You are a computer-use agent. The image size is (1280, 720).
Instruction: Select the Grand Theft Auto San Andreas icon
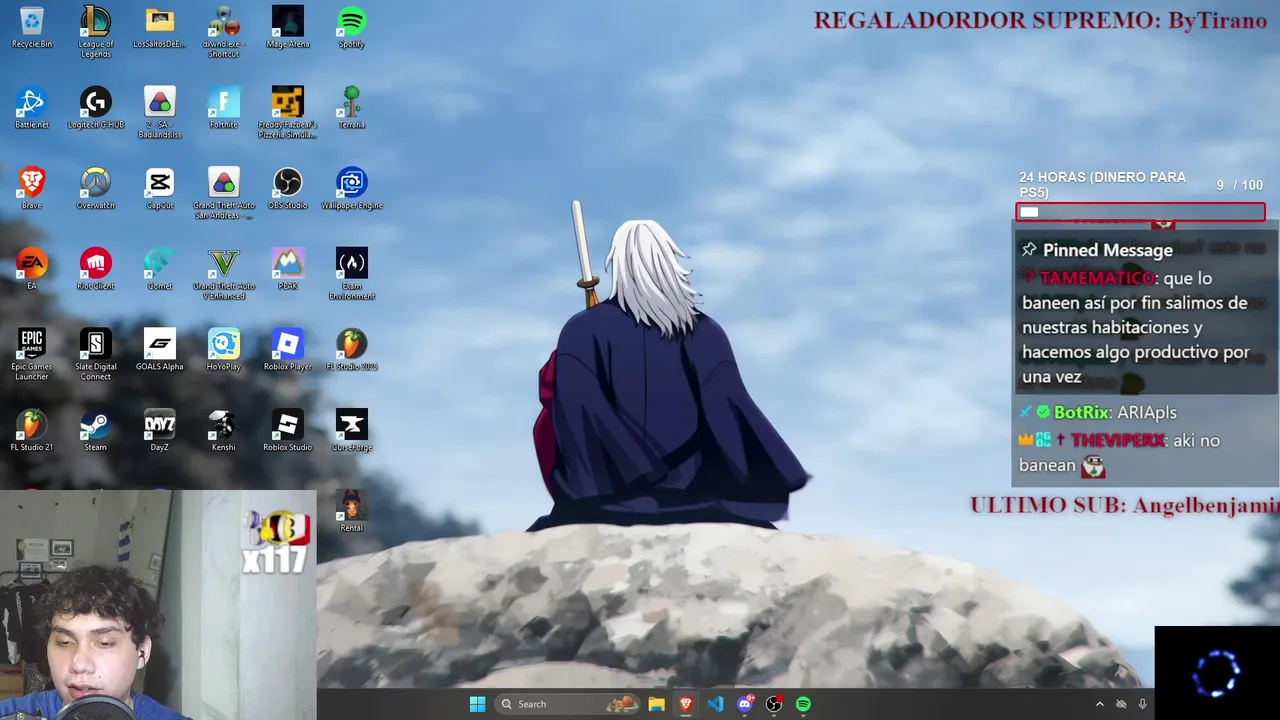224,194
